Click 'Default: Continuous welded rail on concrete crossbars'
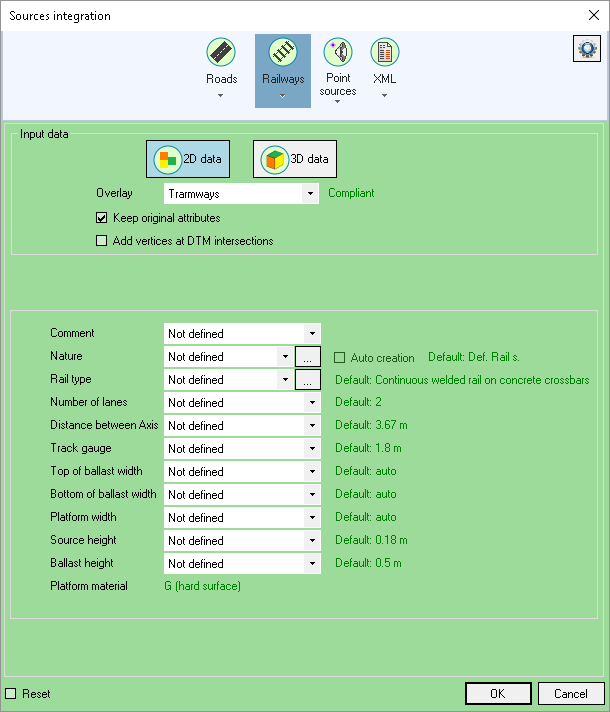This screenshot has height=712, width=610. pos(462,380)
